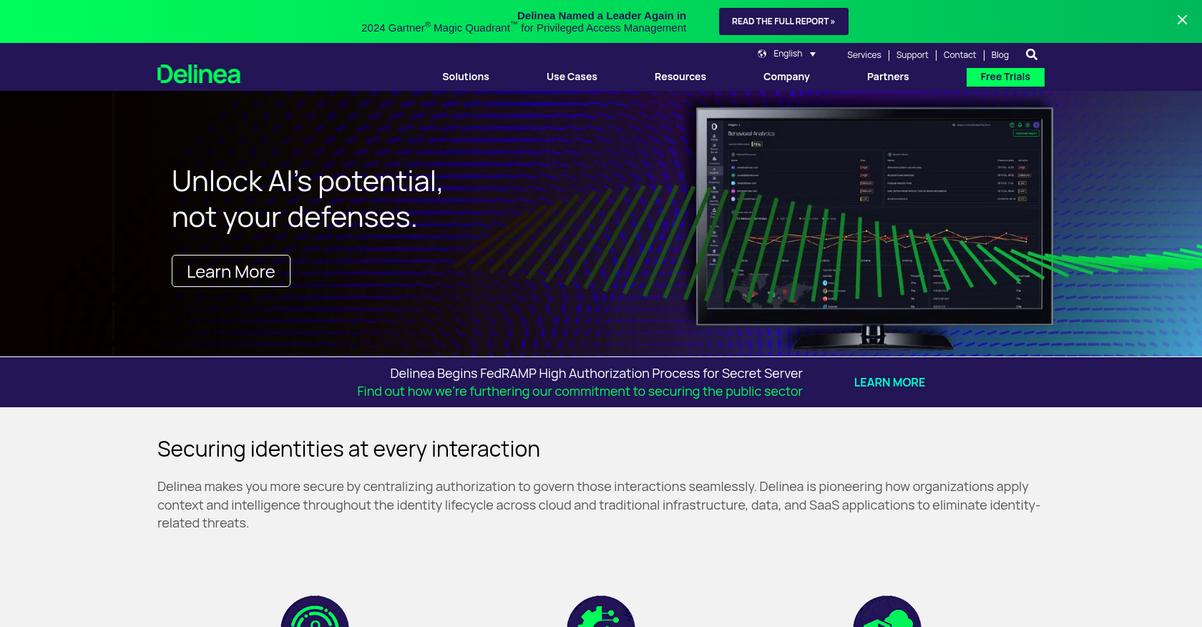Open the Partners menu

[888, 77]
